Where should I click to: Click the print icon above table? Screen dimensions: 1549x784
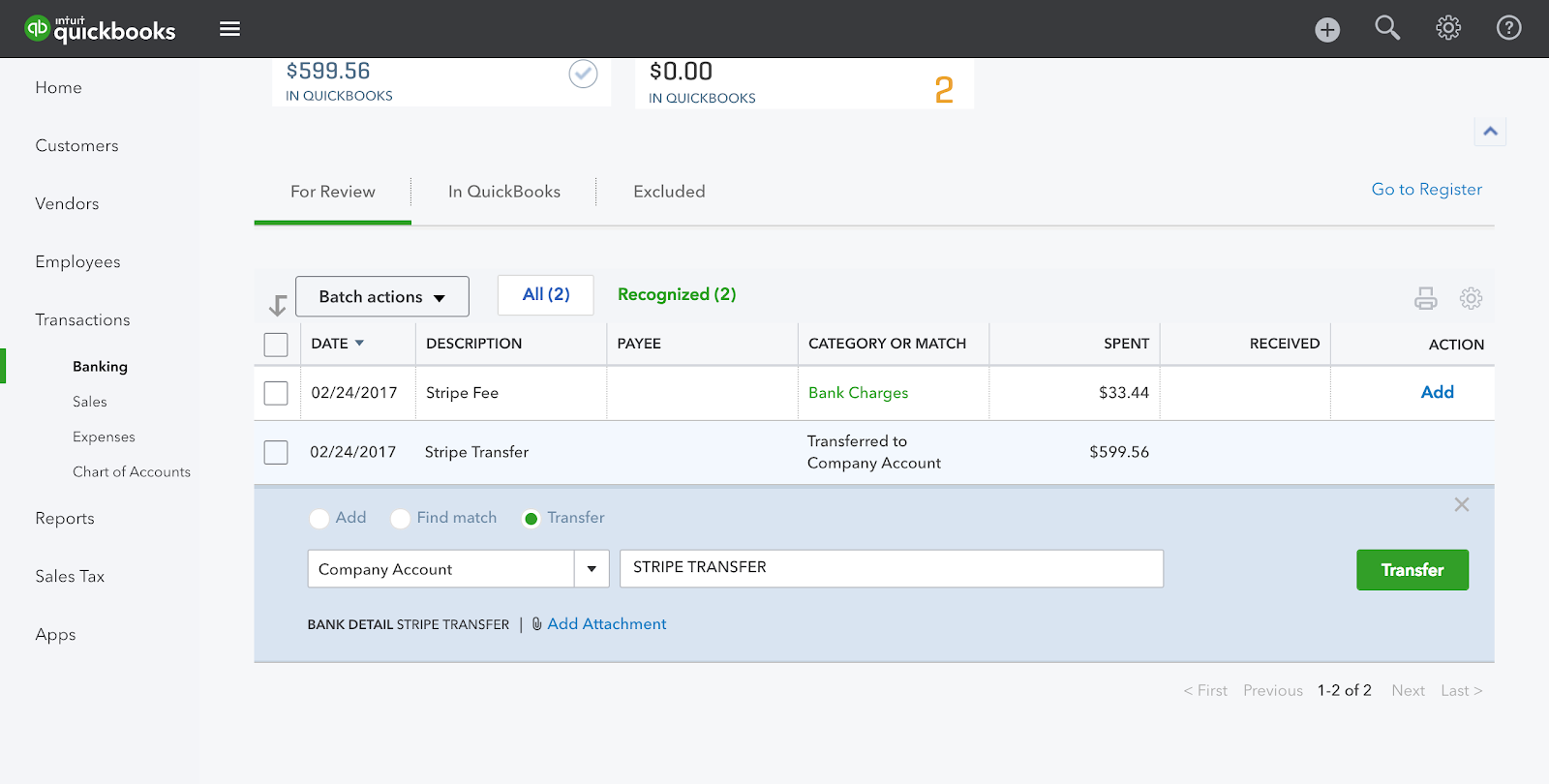tap(1425, 298)
